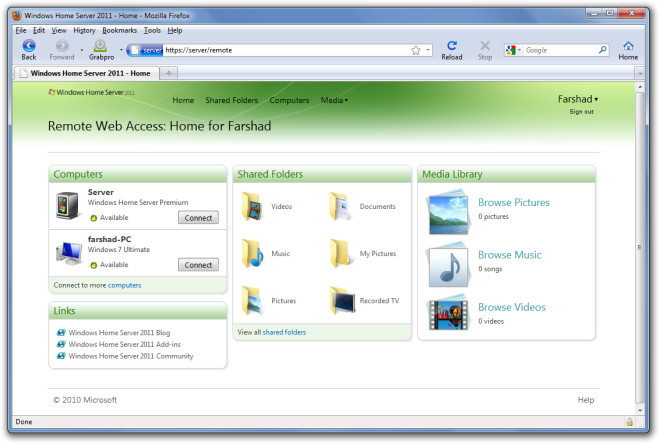Click the Back arrow icon
Image resolution: width=660 pixels, height=444 pixels.
tap(29, 45)
